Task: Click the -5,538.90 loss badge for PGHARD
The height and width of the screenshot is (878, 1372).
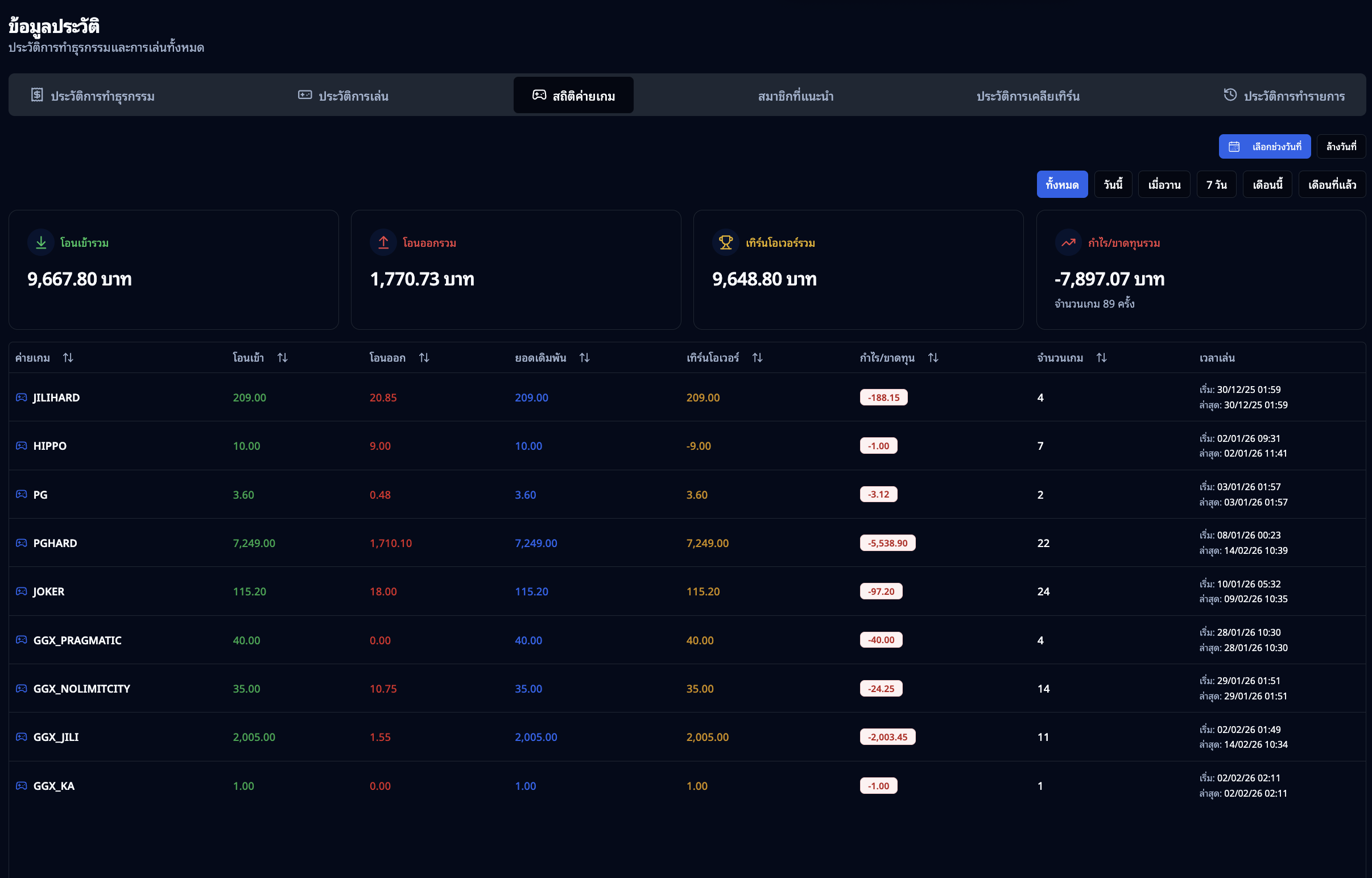Action: (887, 542)
